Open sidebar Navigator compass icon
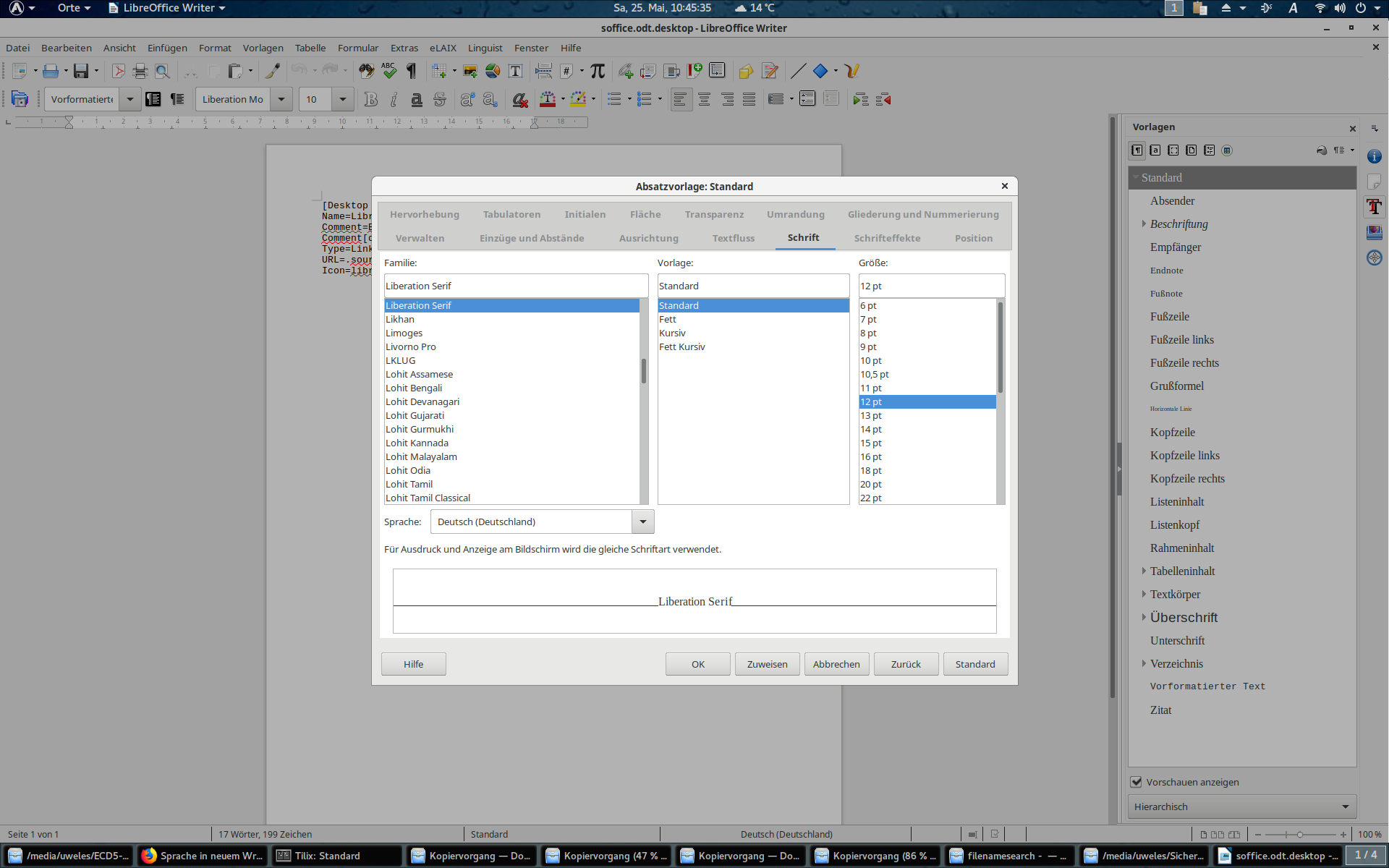Screen dimensions: 1389x868 click(x=1375, y=258)
